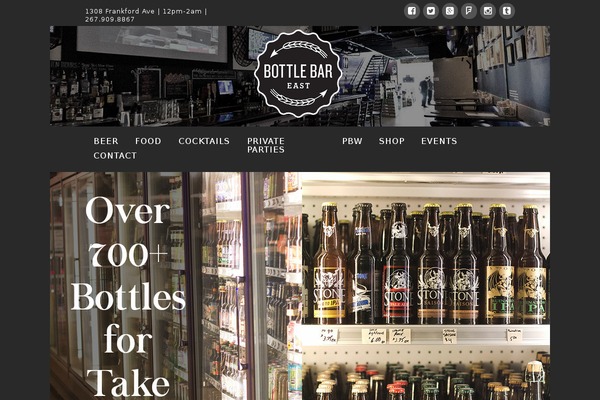This screenshot has width=600, height=400.
Task: Click the Google Plus icon
Action: (x=450, y=11)
